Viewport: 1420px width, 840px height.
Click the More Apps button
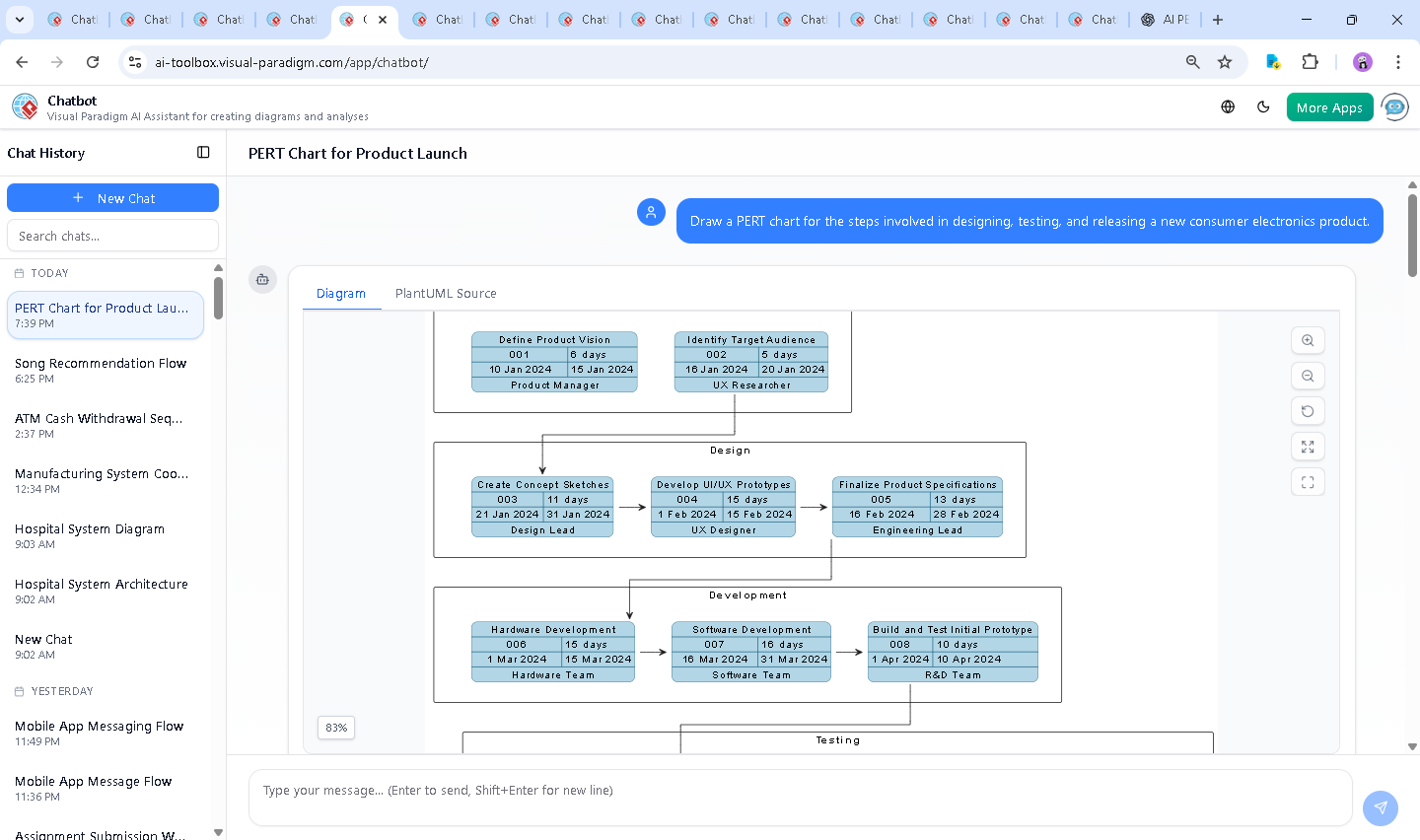[1329, 107]
